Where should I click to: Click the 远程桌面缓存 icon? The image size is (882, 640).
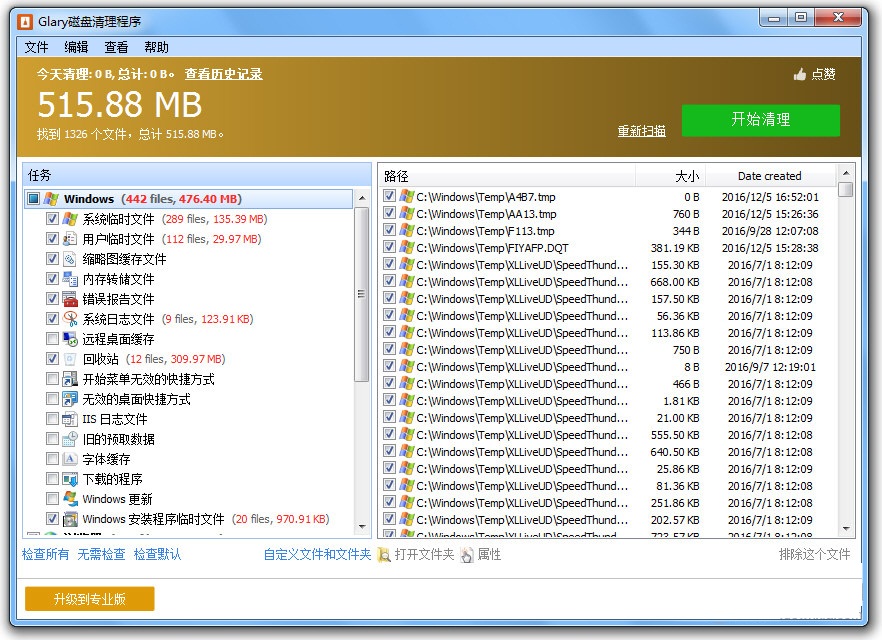[70, 339]
